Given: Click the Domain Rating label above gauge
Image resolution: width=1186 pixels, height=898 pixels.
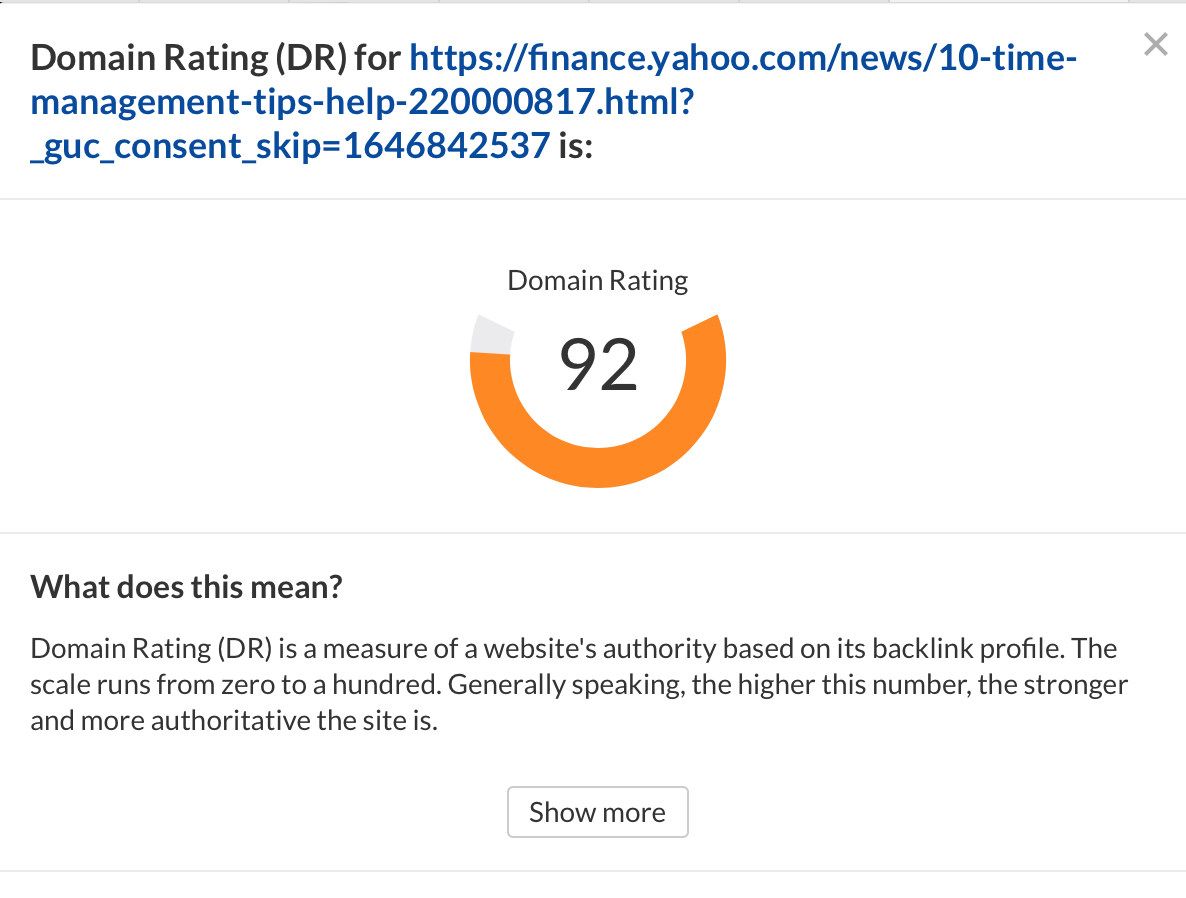Looking at the screenshot, I should pyautogui.click(x=598, y=281).
